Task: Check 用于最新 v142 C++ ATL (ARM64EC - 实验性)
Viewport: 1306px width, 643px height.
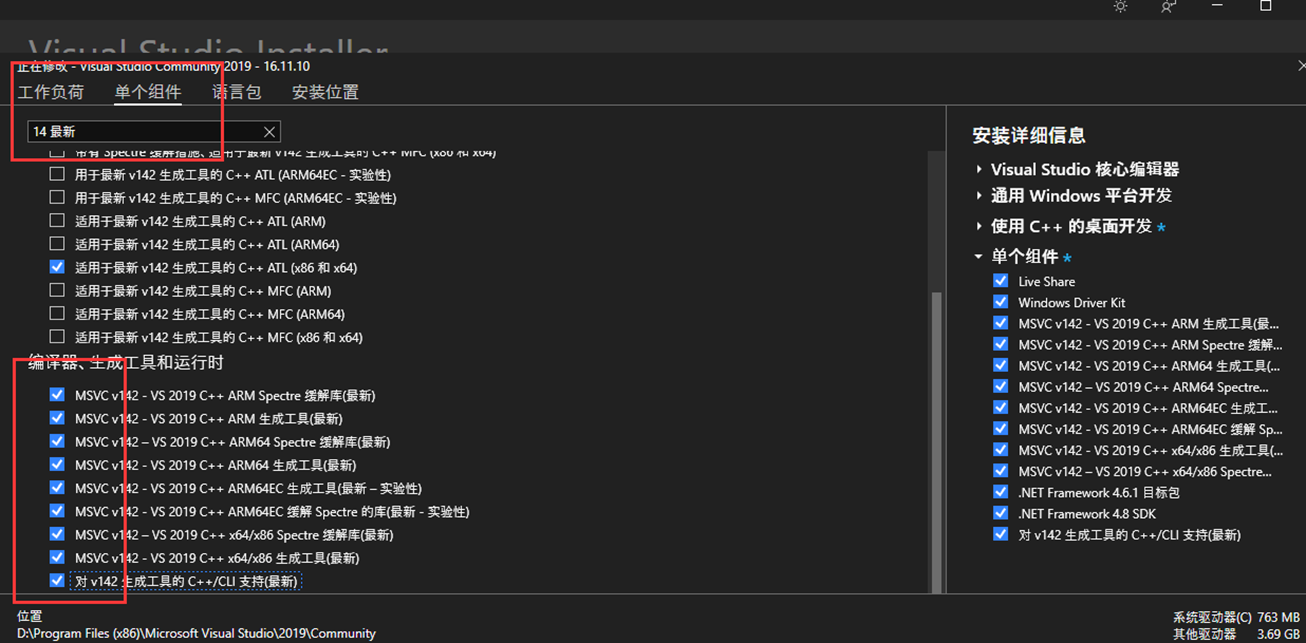Action: coord(57,174)
